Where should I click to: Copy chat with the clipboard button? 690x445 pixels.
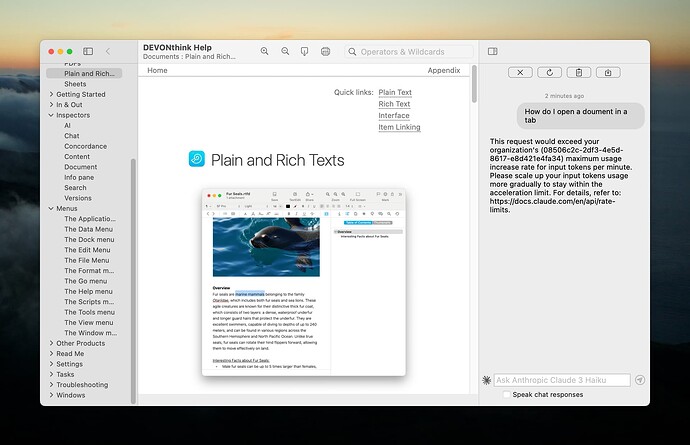[578, 72]
